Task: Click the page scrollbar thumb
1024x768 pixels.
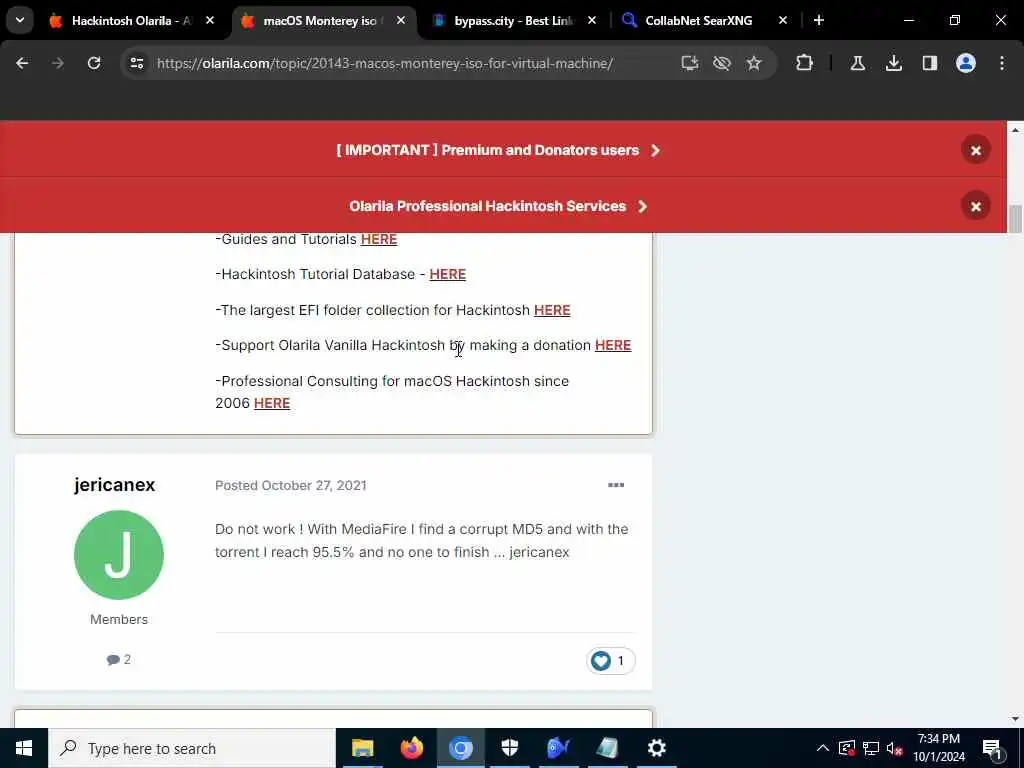Action: (x=1015, y=219)
